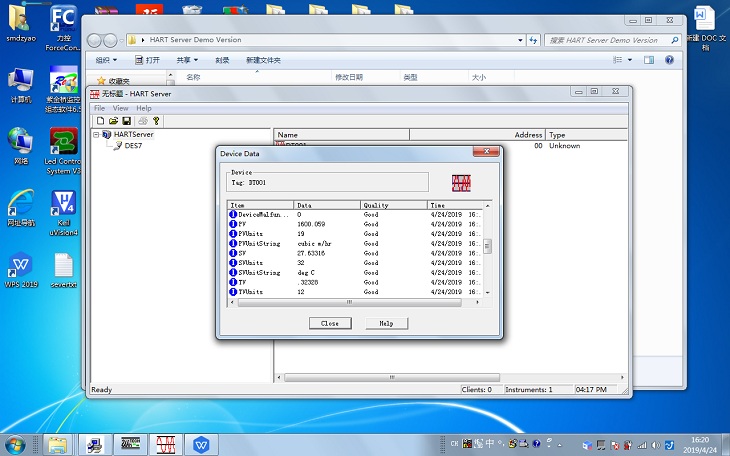Image resolution: width=730 pixels, height=456 pixels.
Task: Click the Save toolbar icon
Action: coord(127,121)
